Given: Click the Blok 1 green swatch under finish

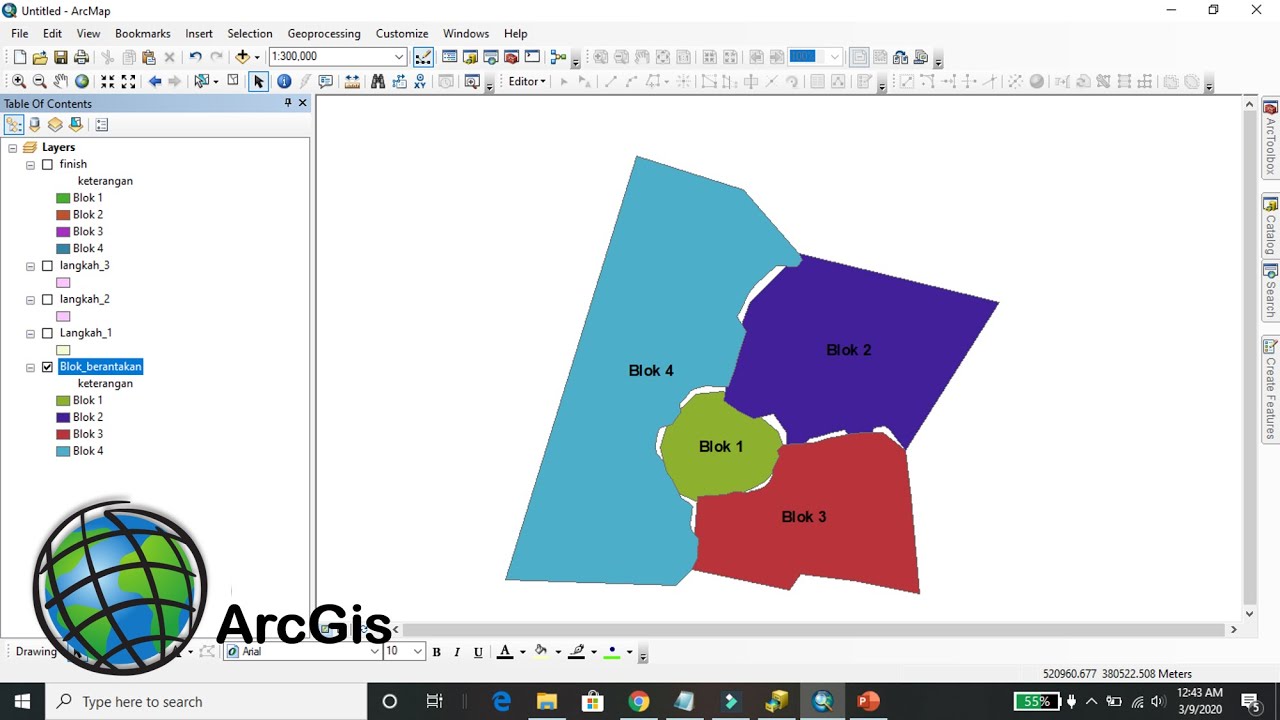Looking at the screenshot, I should (x=63, y=198).
